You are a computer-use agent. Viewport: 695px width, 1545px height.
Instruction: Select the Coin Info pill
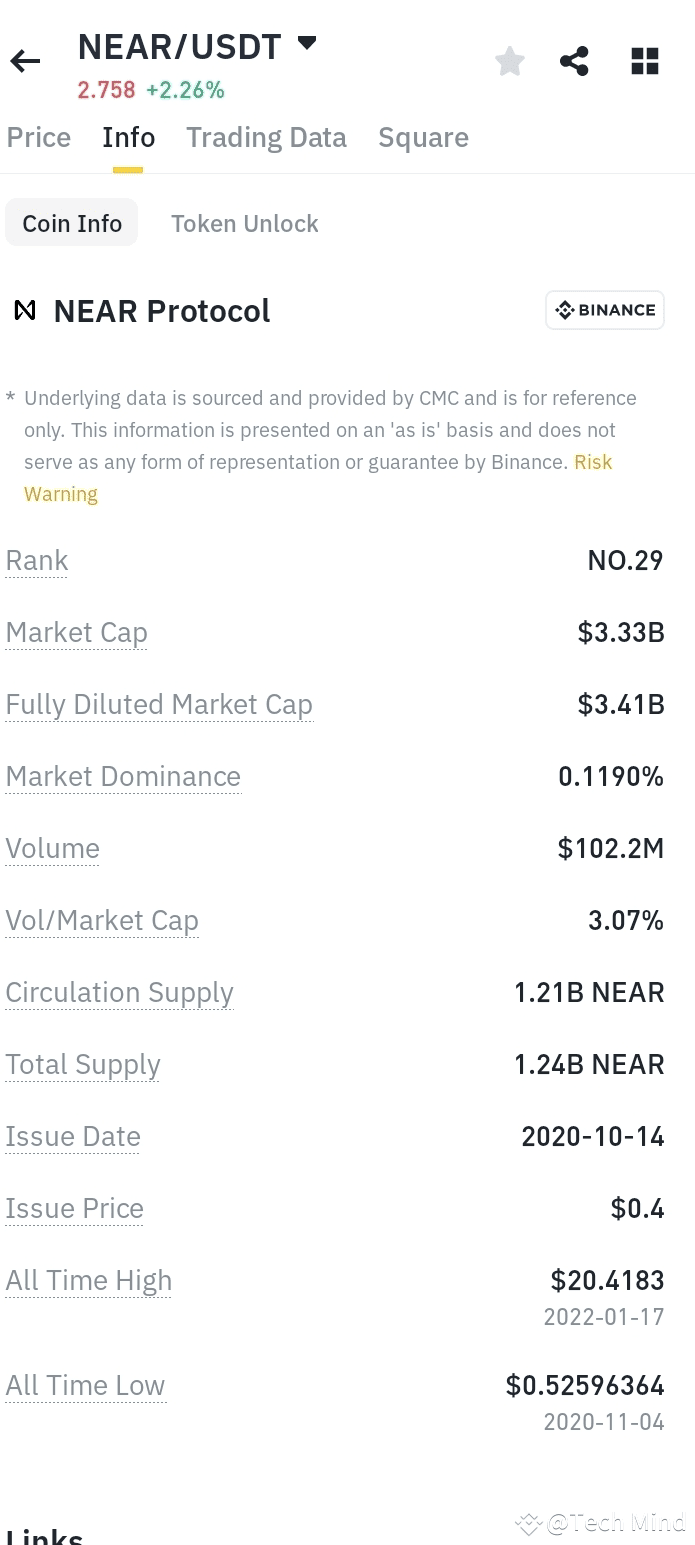pyautogui.click(x=72, y=223)
